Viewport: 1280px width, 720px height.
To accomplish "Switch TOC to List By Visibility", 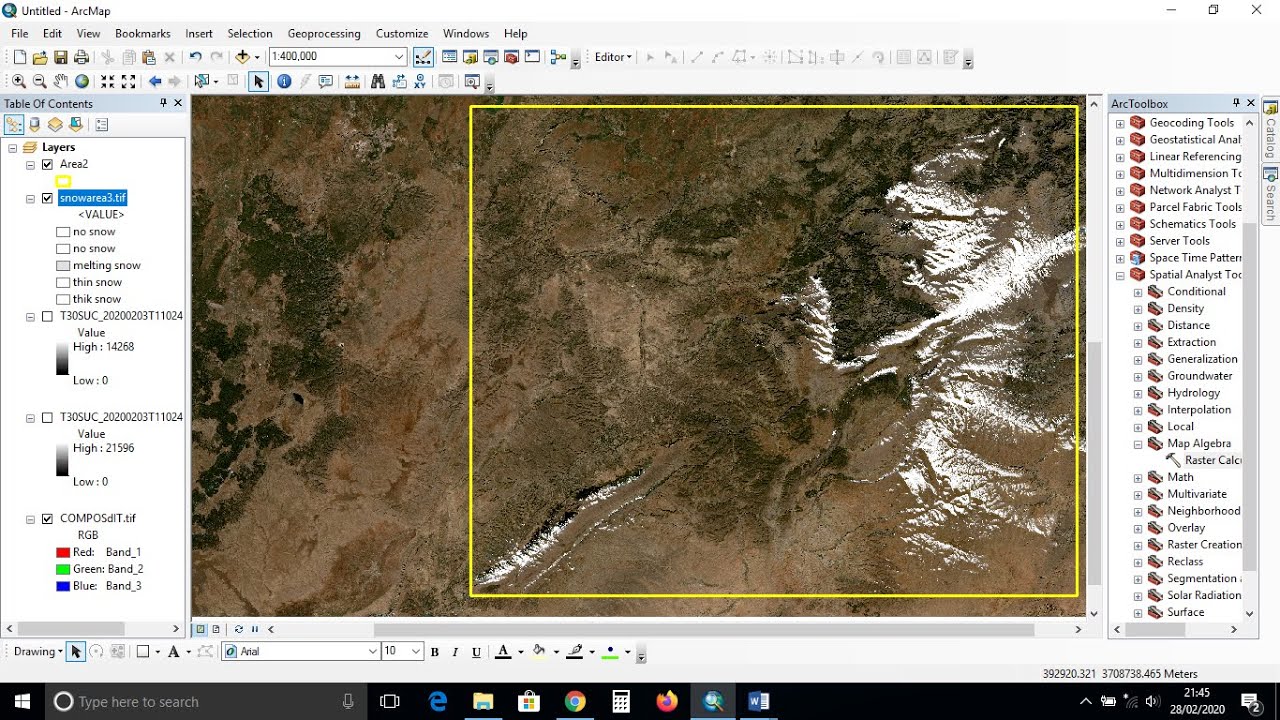I will (55, 125).
